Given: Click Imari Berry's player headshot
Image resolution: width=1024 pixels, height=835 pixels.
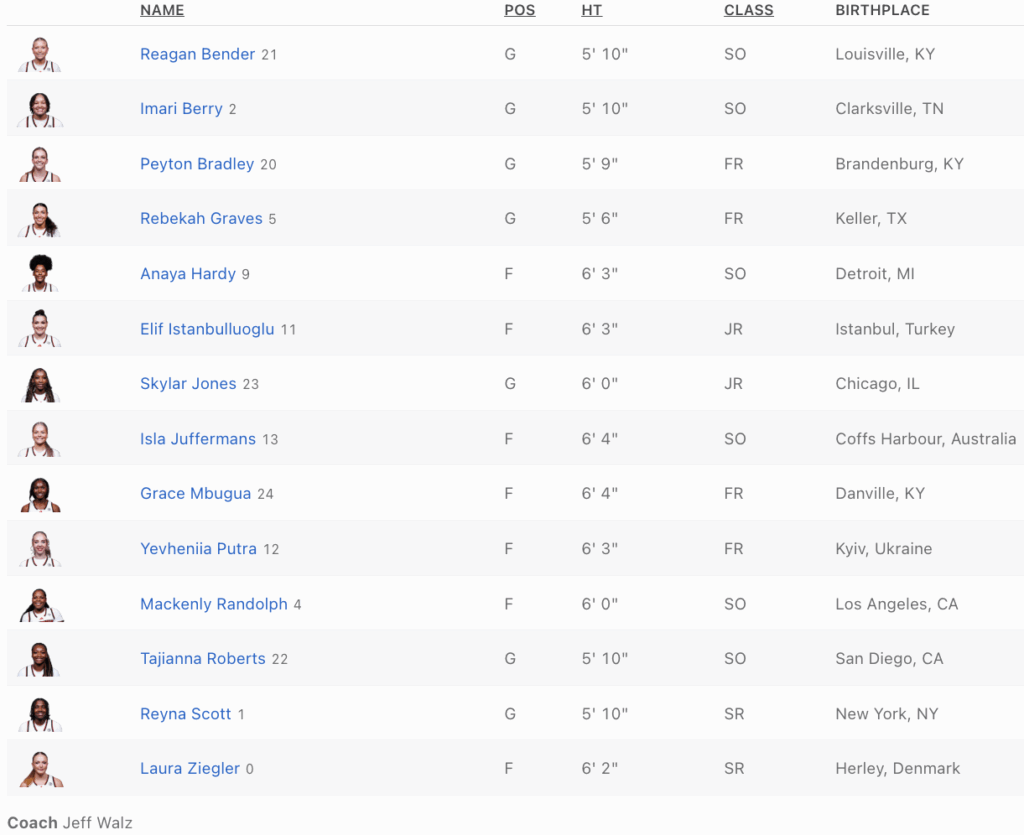Looking at the screenshot, I should tap(40, 110).
